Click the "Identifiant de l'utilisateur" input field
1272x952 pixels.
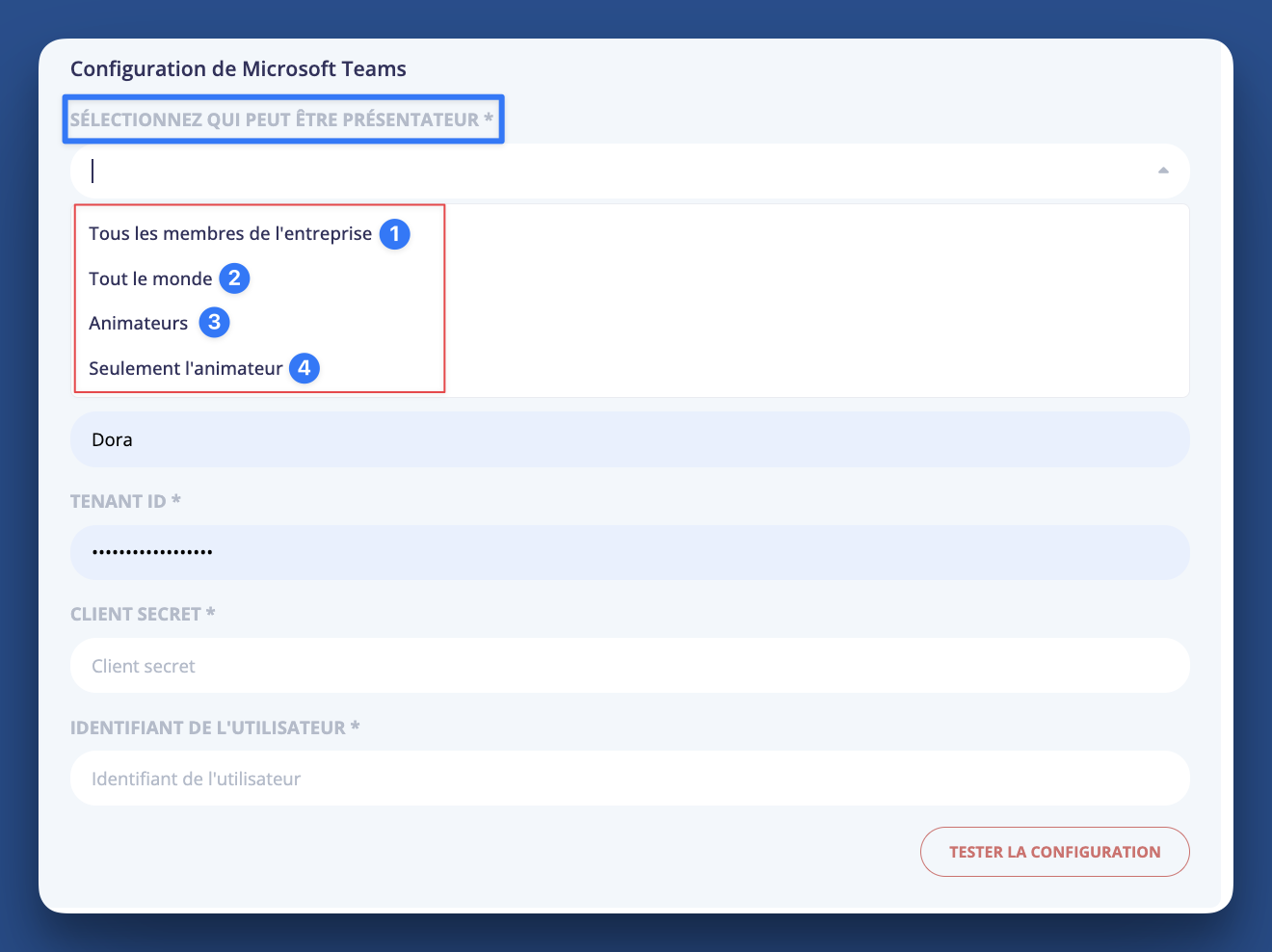pos(629,779)
